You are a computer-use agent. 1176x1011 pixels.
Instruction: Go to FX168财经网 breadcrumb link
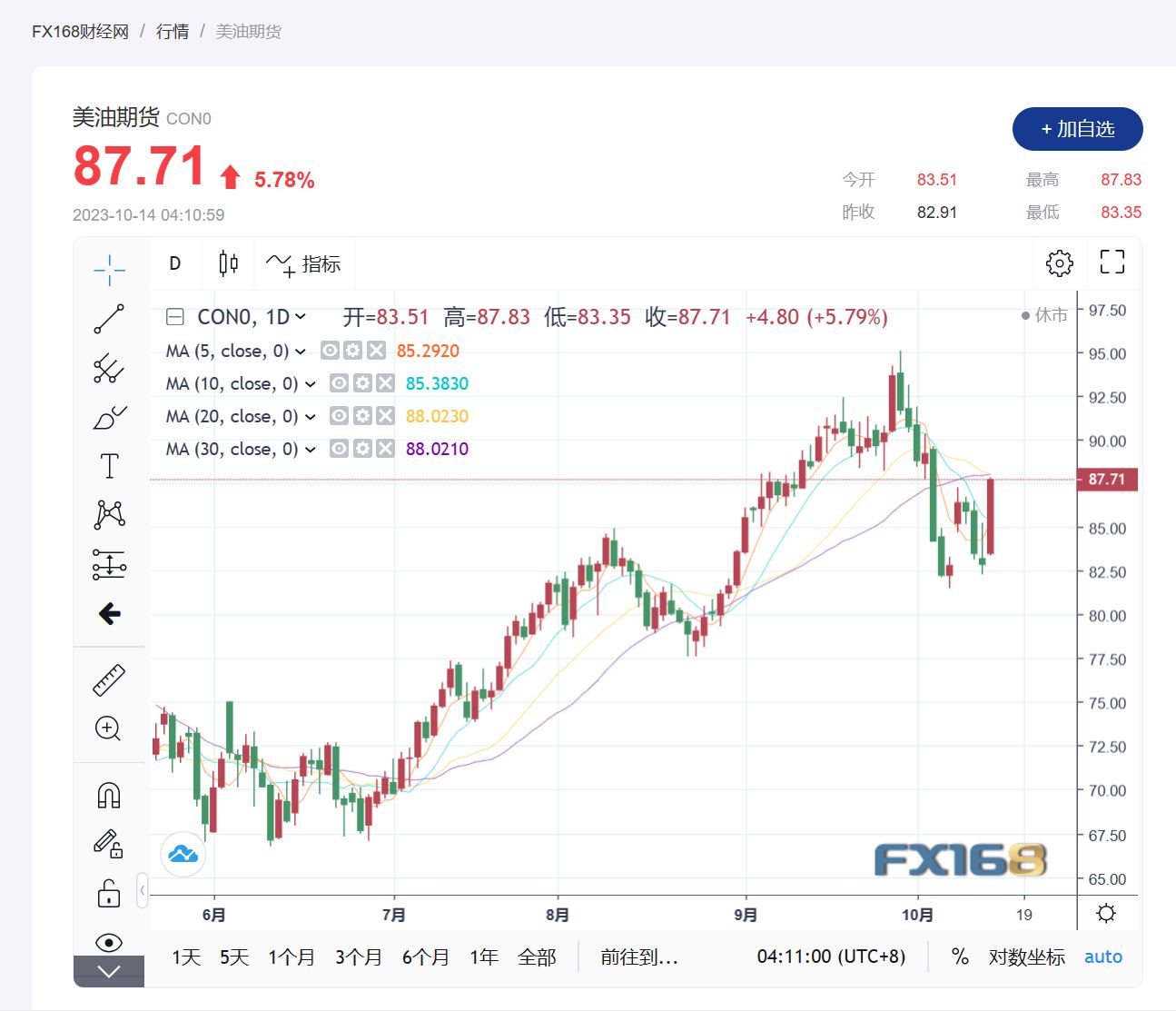click(x=81, y=32)
